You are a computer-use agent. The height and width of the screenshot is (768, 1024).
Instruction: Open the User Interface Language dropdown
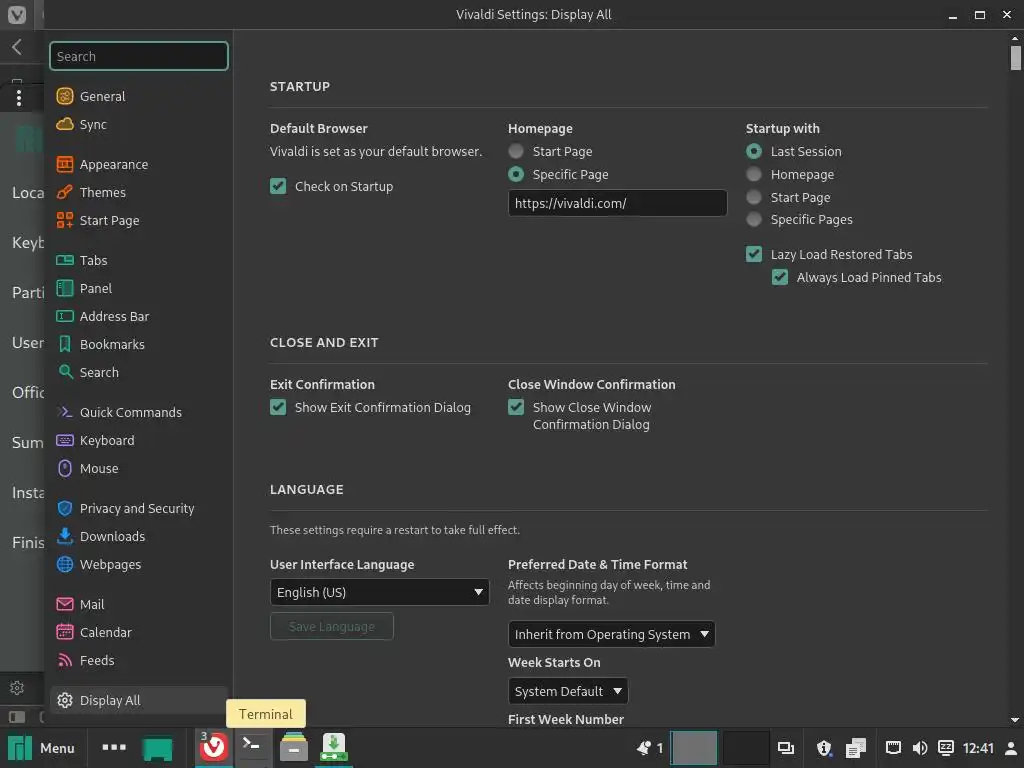point(379,592)
